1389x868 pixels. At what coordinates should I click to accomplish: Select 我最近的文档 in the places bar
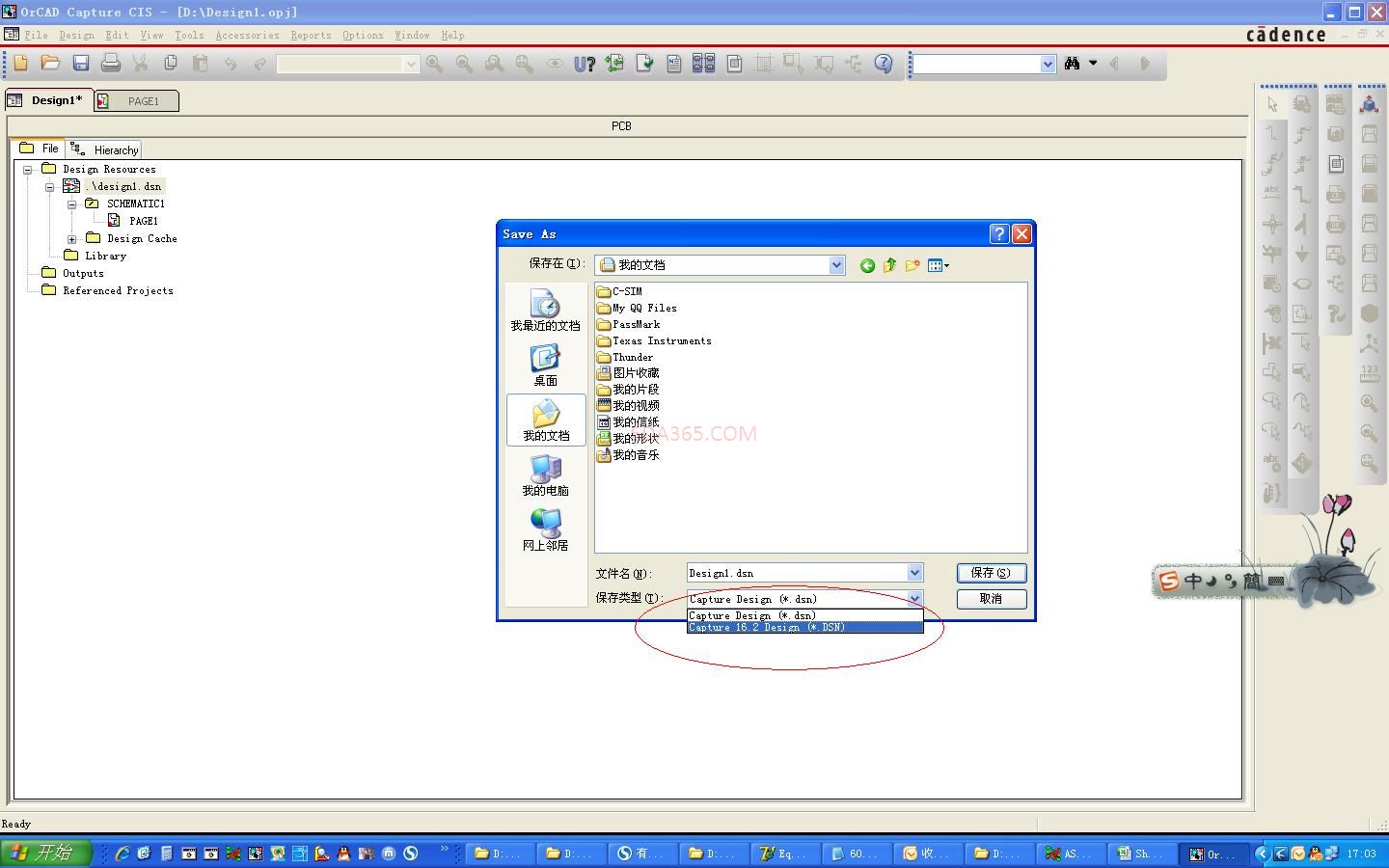coord(545,311)
